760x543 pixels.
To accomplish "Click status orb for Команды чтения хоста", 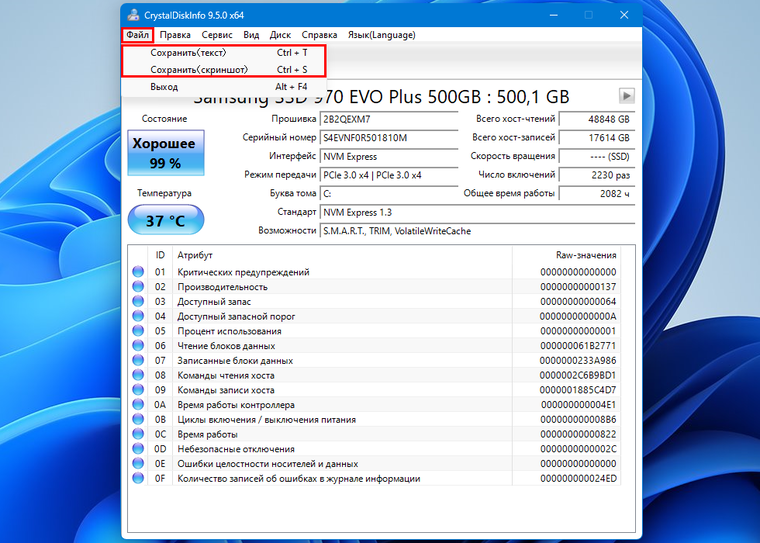I will (138, 375).
